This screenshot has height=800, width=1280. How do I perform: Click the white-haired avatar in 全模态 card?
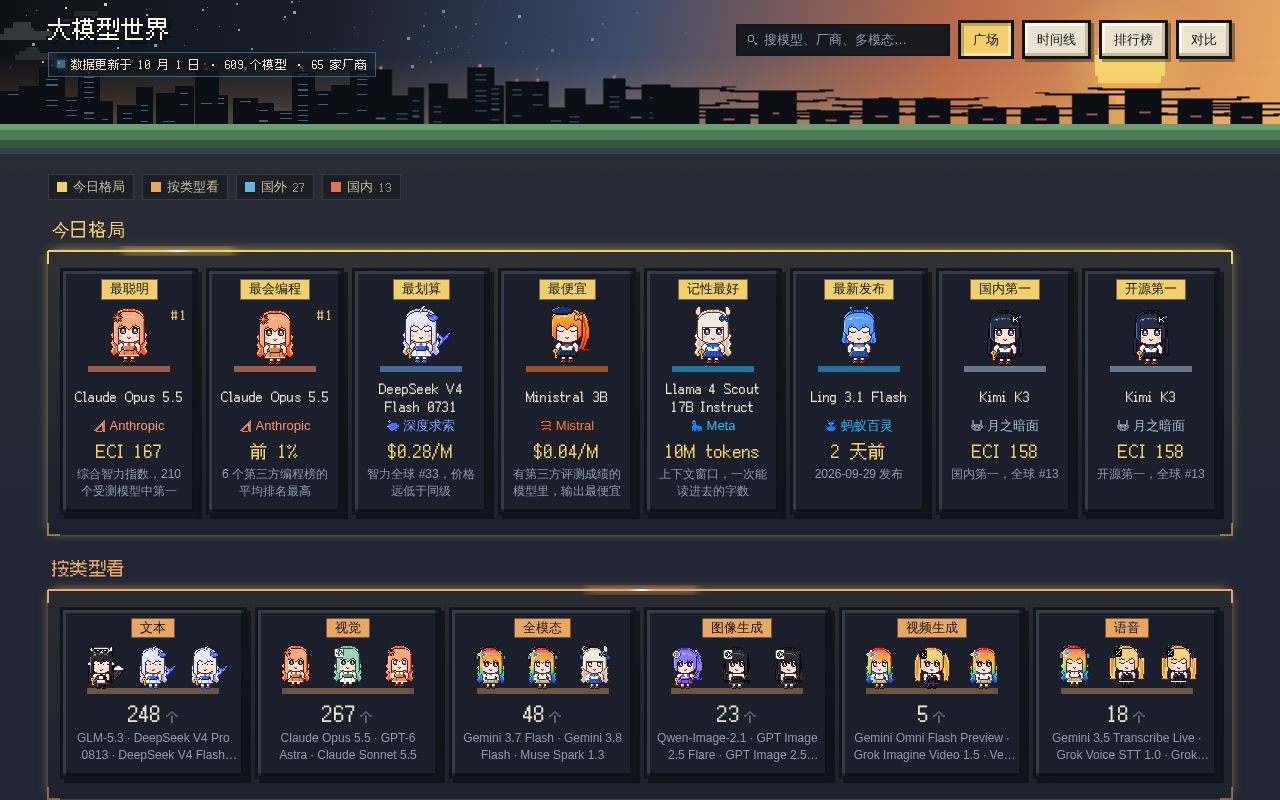click(x=594, y=667)
